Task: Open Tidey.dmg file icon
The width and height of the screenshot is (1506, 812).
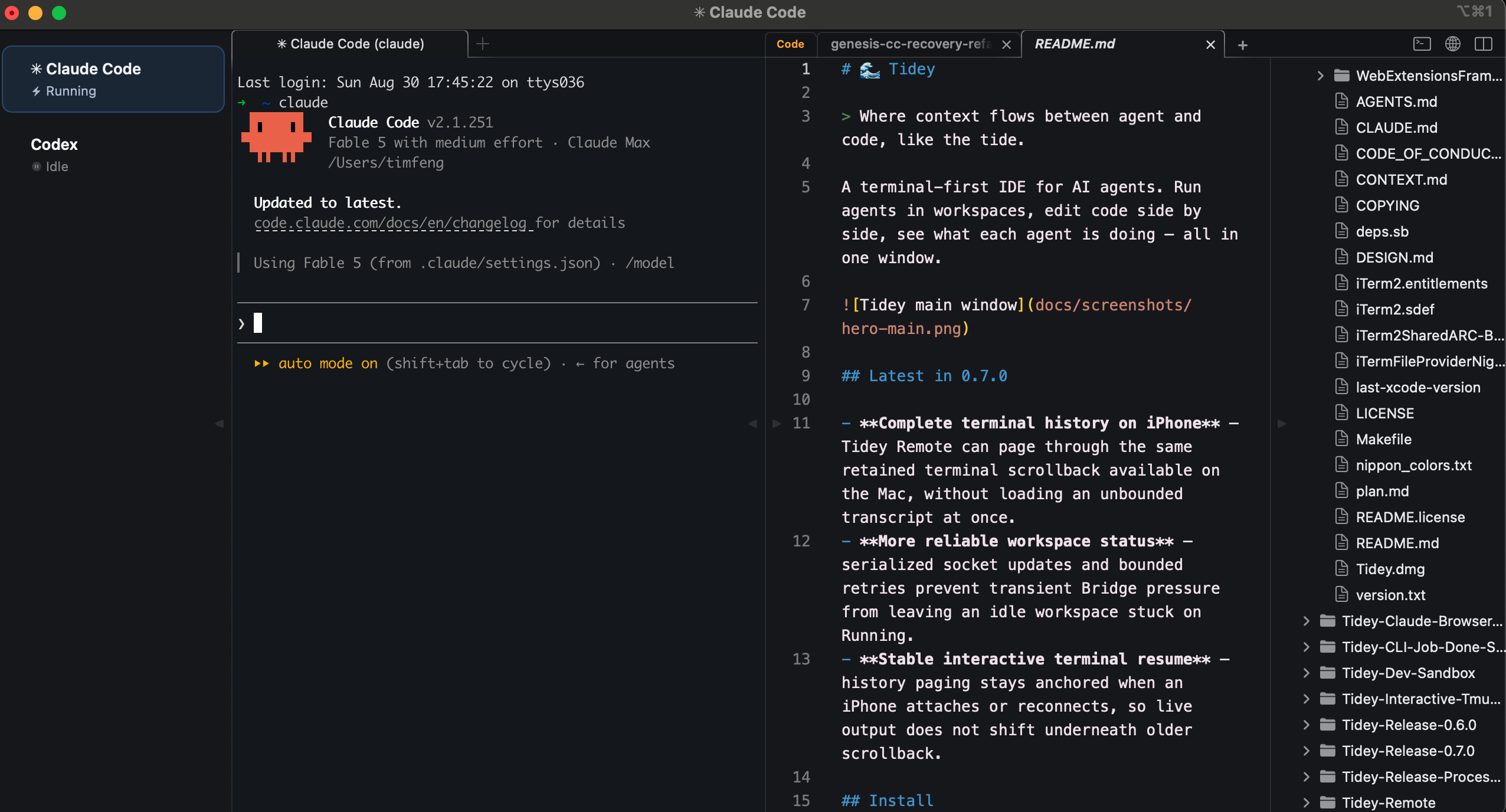Action: tap(1342, 569)
